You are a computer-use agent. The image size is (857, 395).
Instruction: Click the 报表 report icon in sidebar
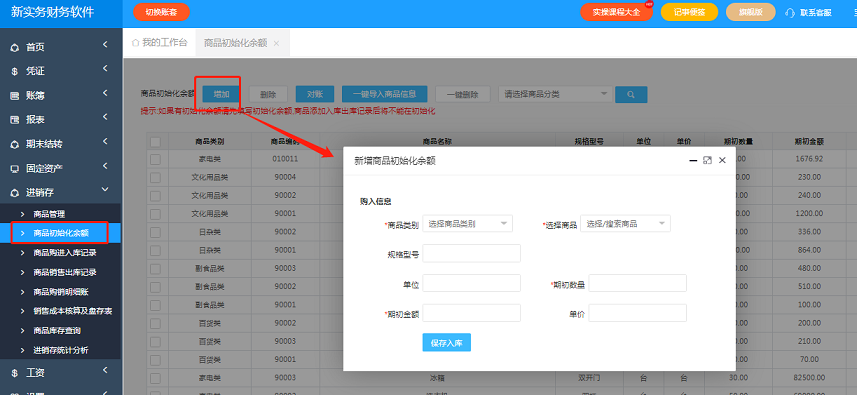point(15,120)
